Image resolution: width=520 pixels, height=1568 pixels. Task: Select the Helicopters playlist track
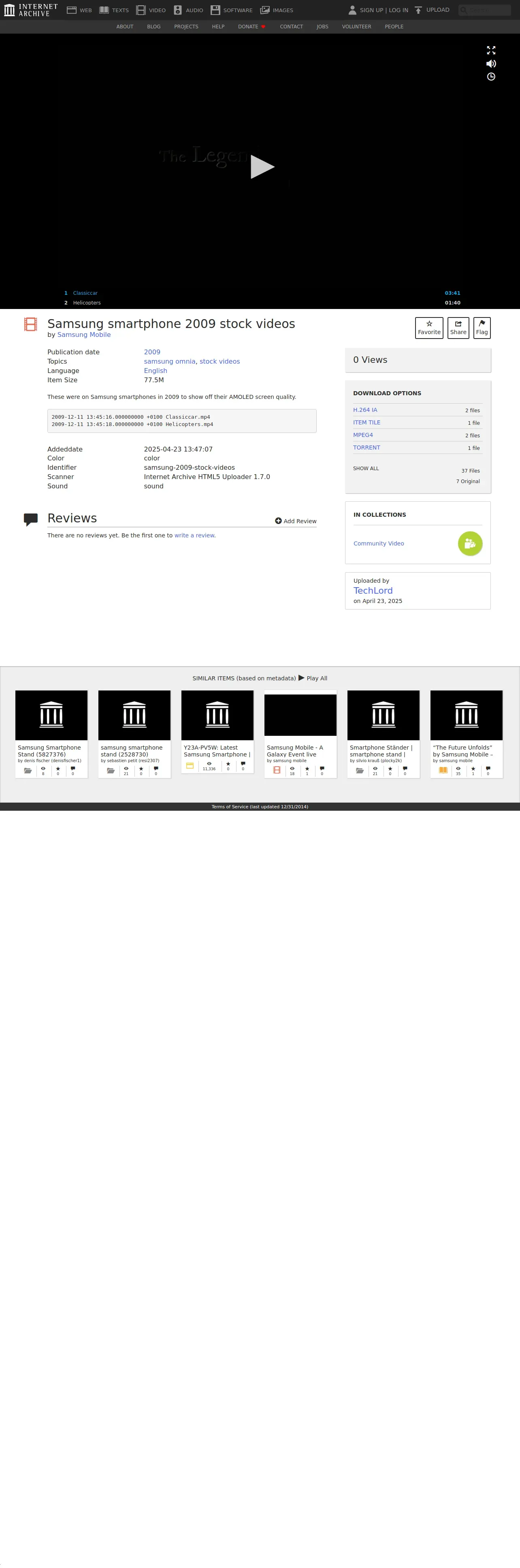click(x=262, y=303)
